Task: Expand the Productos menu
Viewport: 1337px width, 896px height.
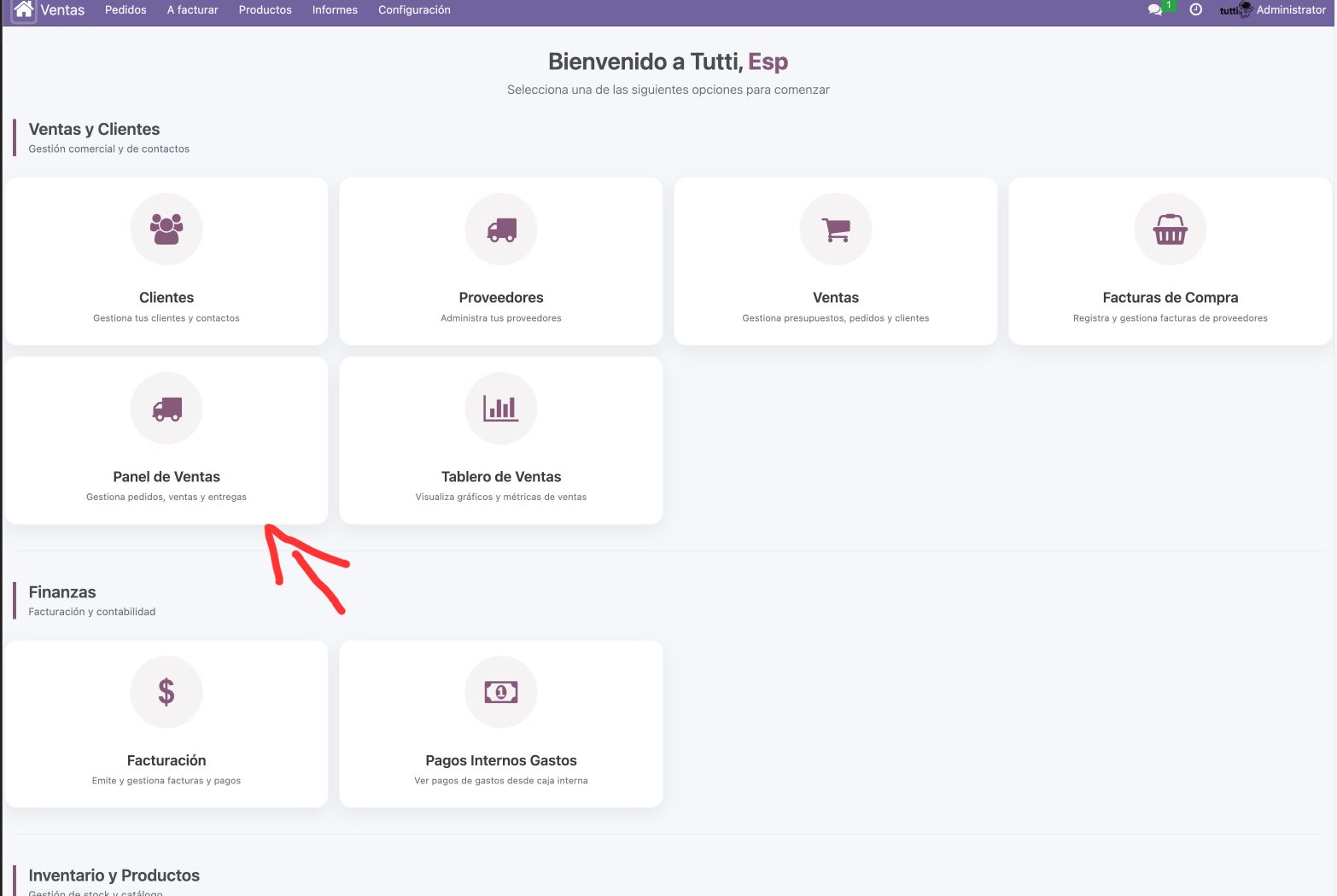Action: pos(266,10)
